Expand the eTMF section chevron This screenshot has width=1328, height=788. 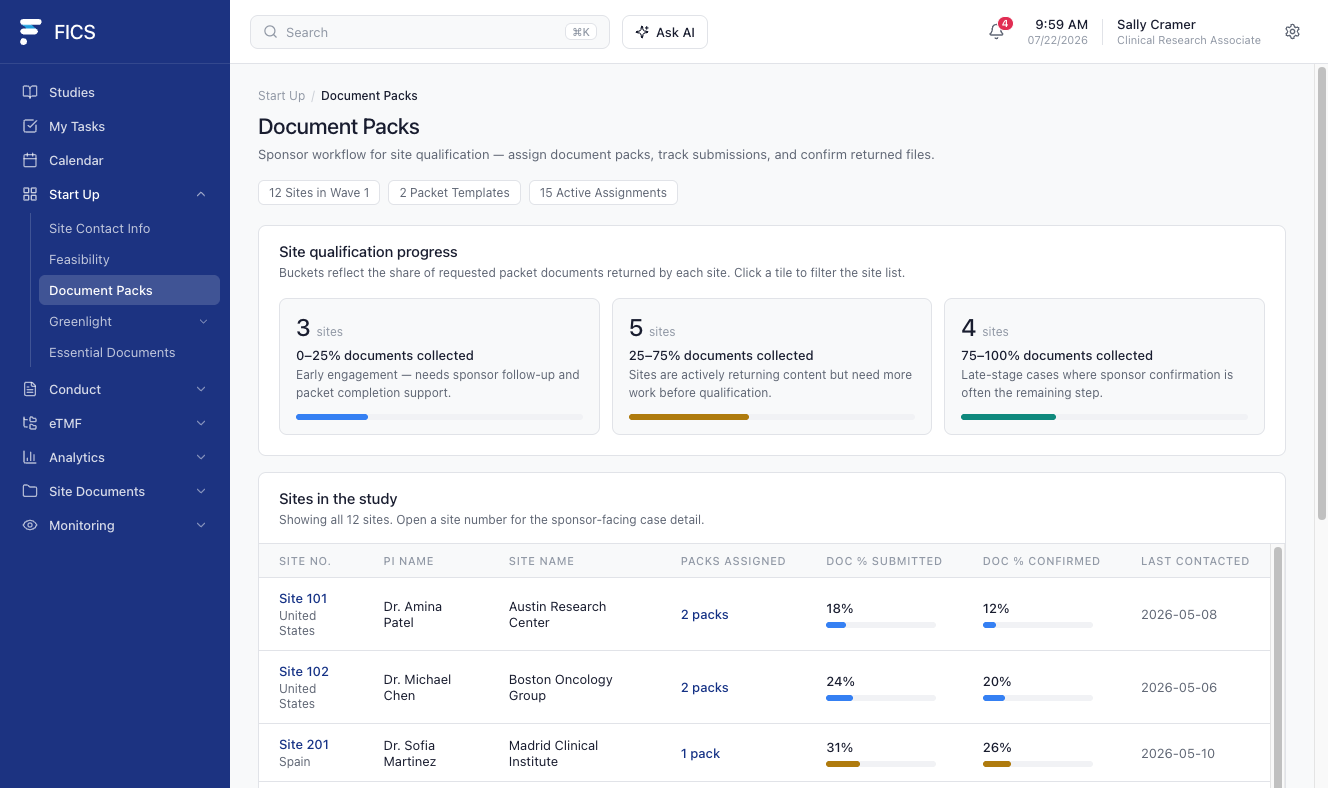[x=201, y=423]
